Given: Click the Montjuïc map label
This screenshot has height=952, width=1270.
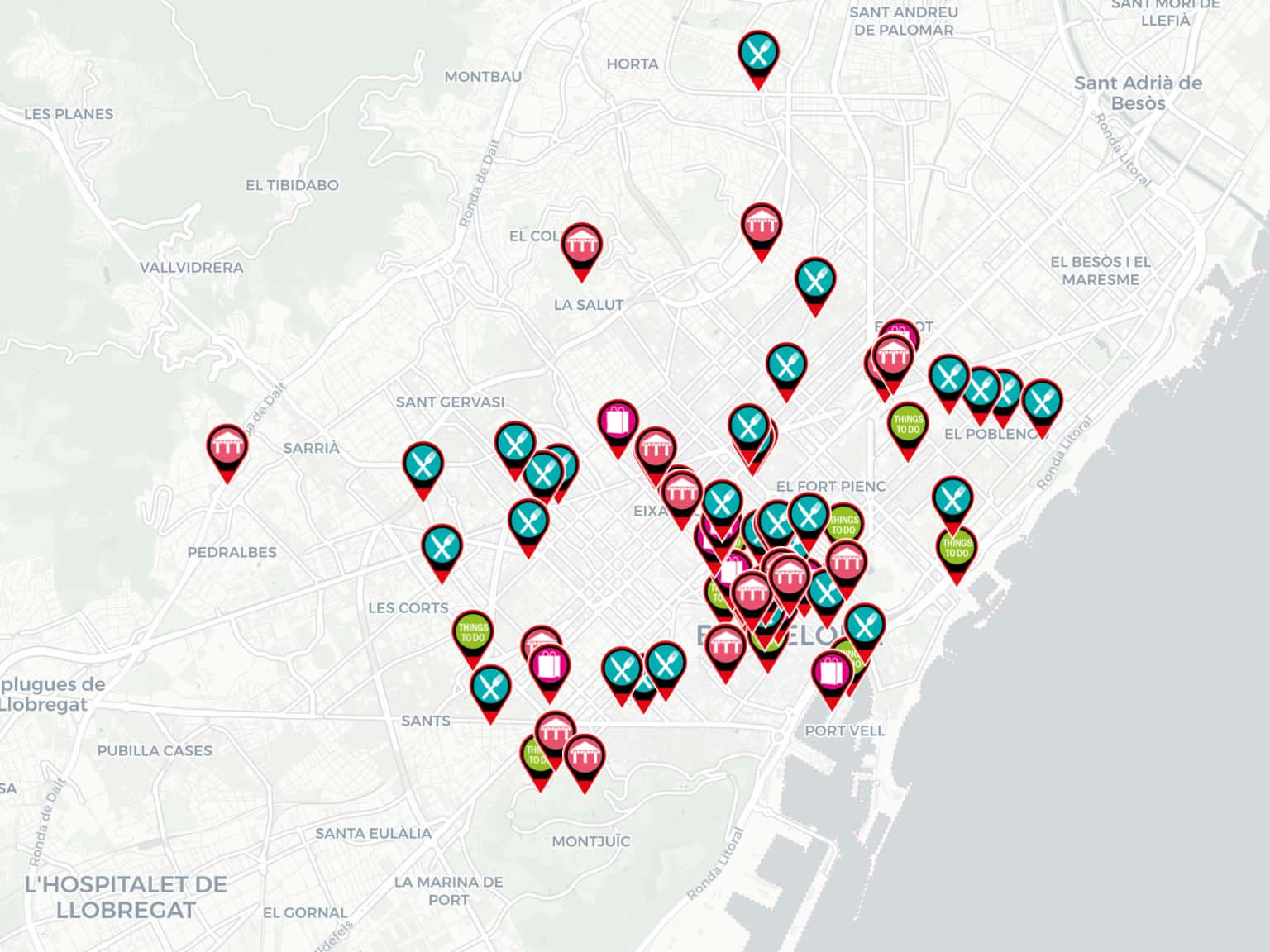Looking at the screenshot, I should point(590,841).
